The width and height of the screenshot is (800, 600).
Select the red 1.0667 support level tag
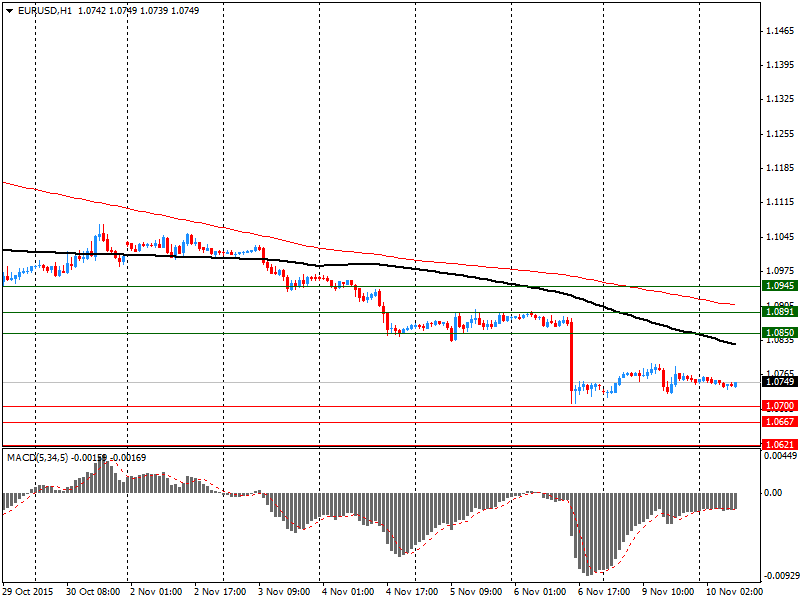click(780, 422)
